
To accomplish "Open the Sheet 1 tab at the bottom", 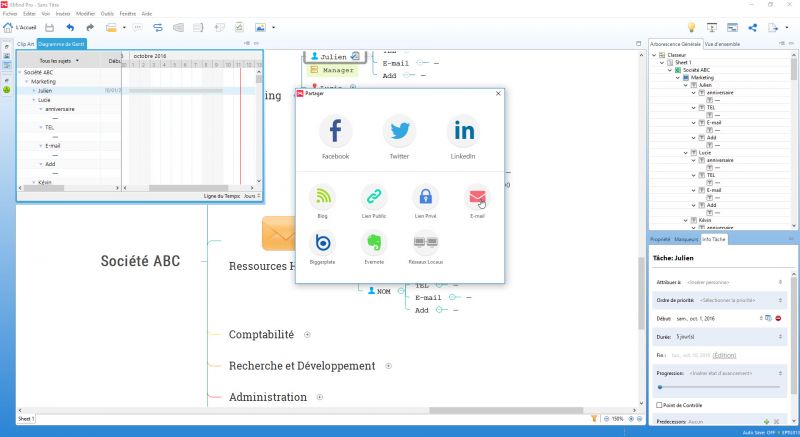I will pos(26,419).
